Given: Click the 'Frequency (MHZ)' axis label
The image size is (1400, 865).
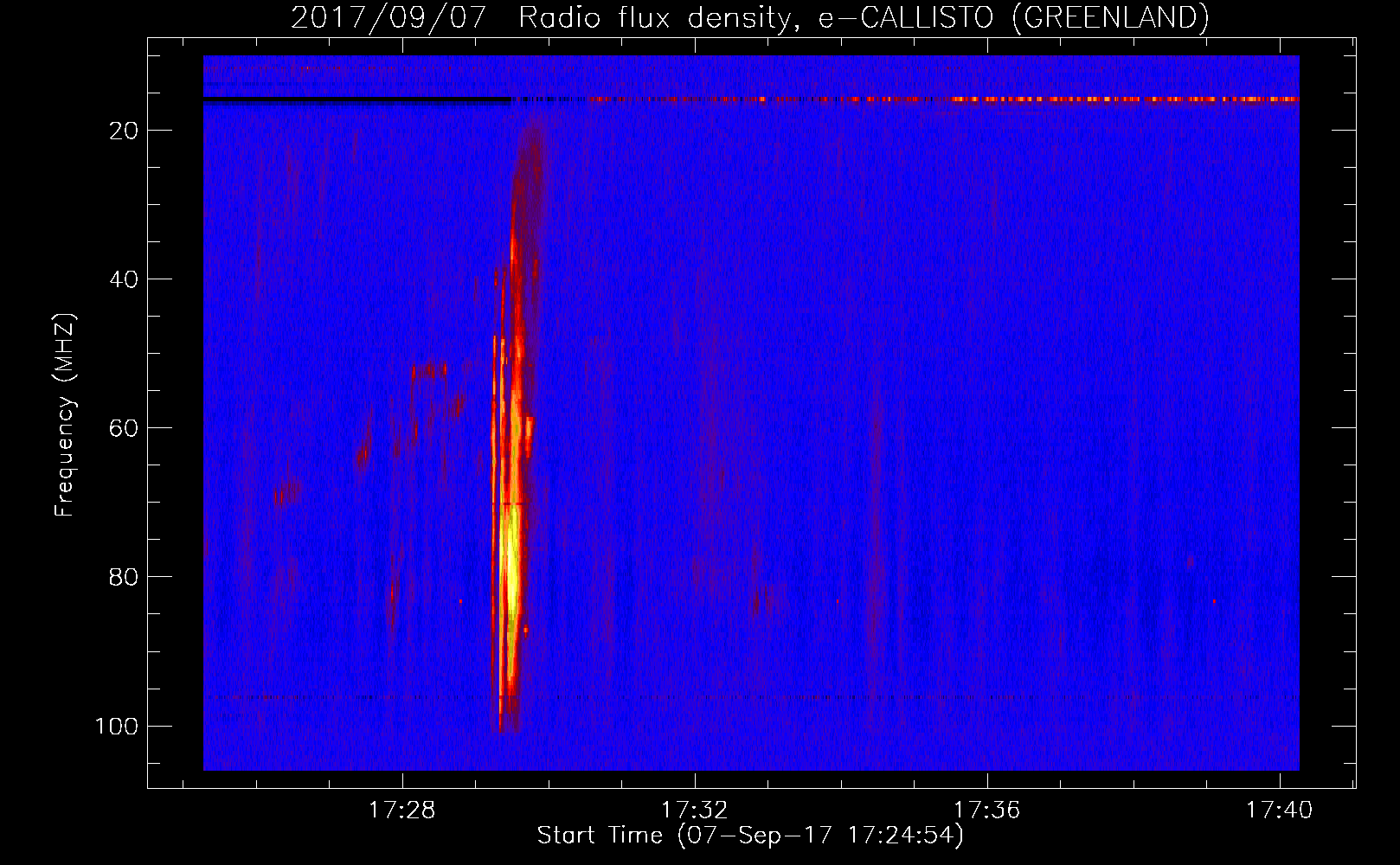Looking at the screenshot, I should [x=65, y=415].
